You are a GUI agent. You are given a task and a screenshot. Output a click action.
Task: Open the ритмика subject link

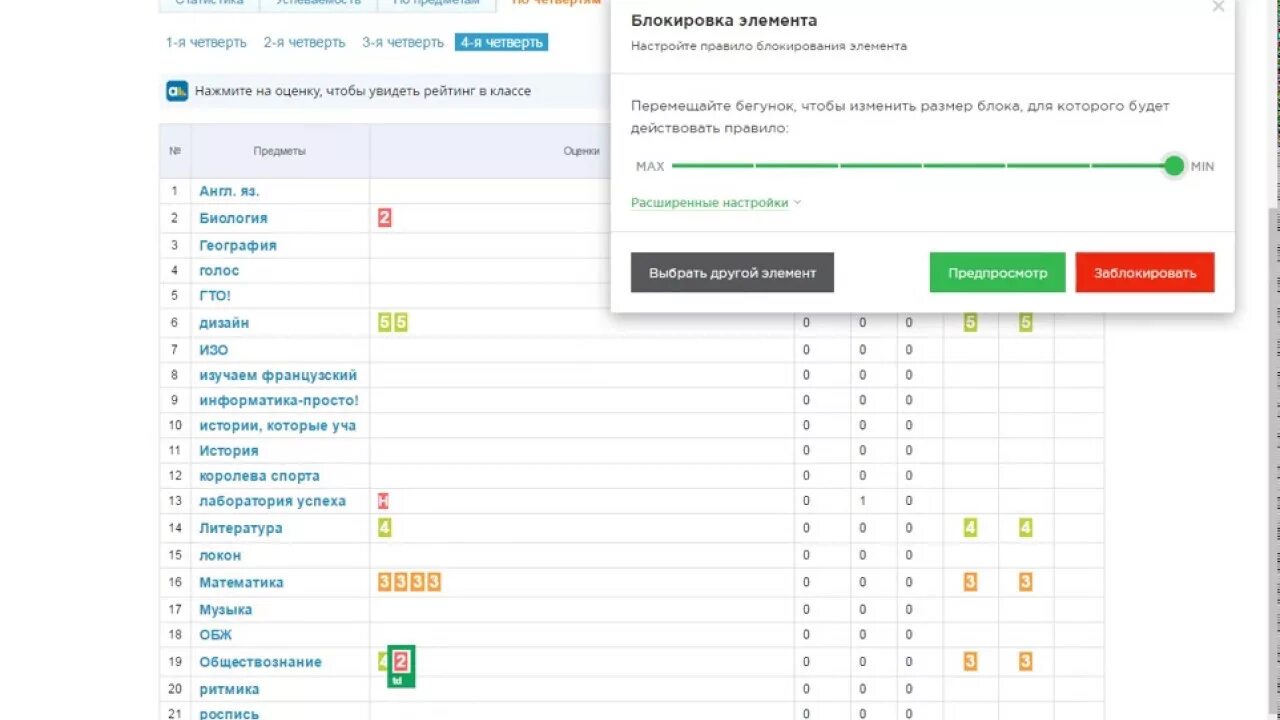click(229, 689)
